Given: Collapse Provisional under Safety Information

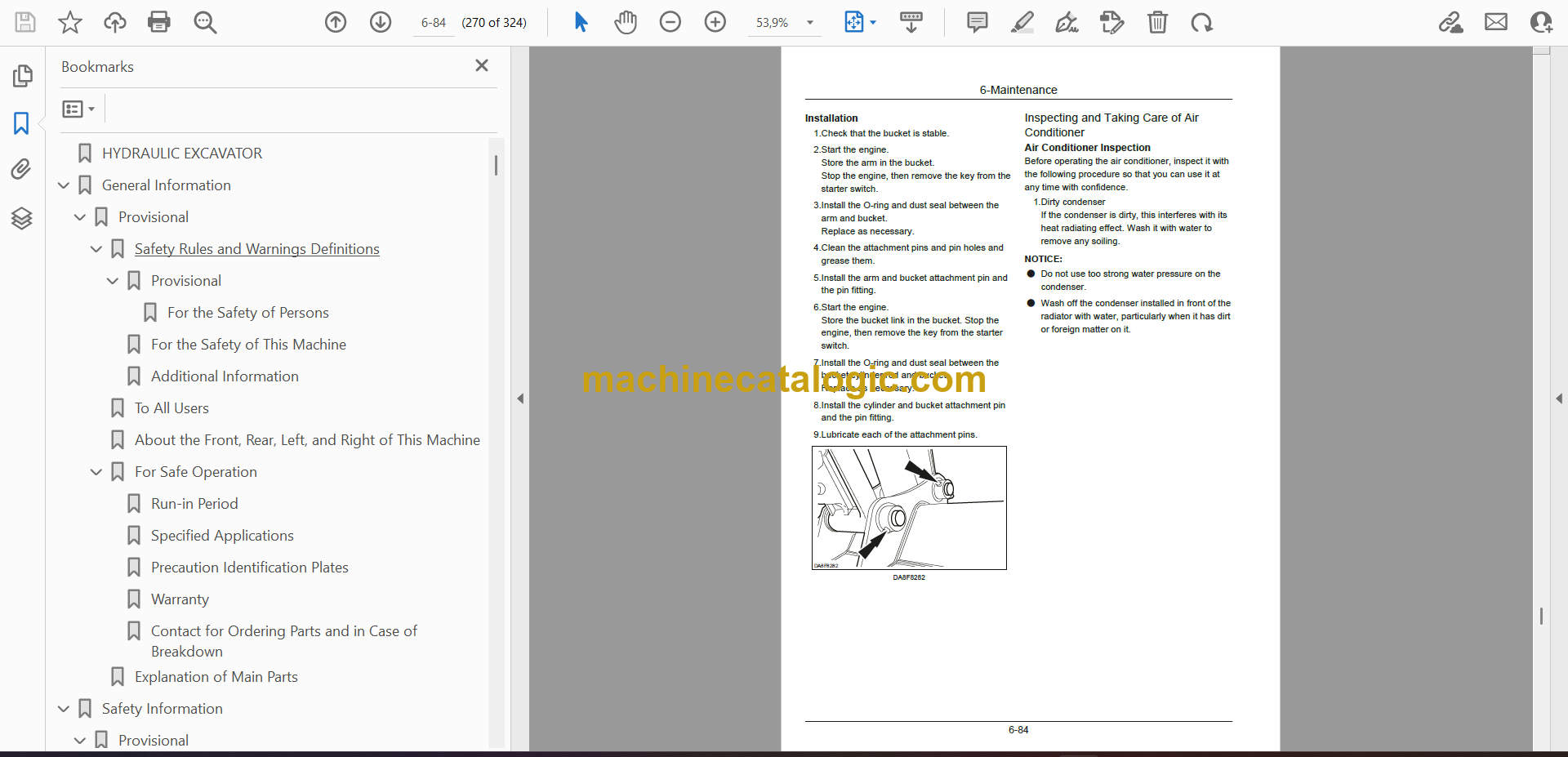Looking at the screenshot, I should pos(80,741).
